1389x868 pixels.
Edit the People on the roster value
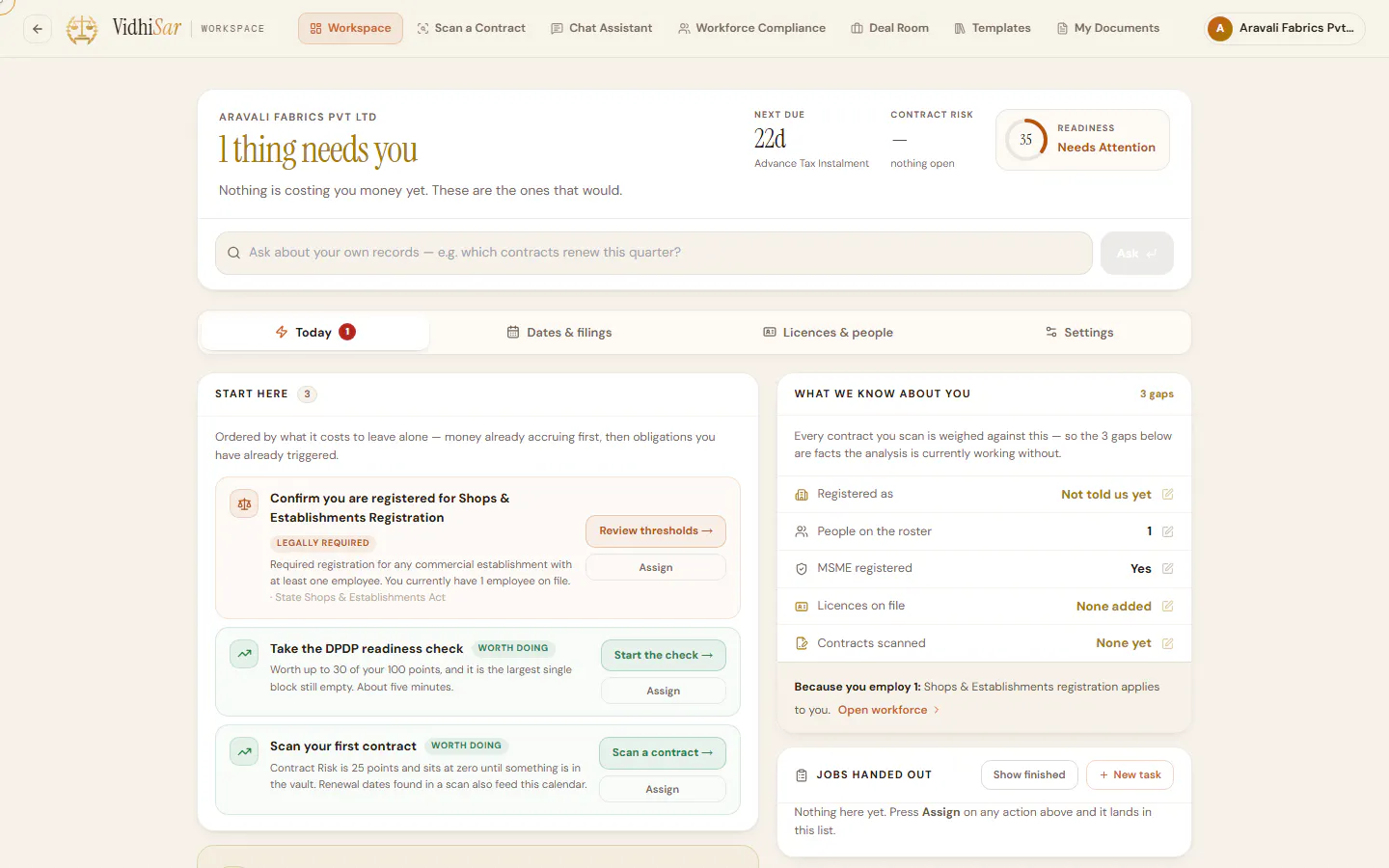[1167, 531]
